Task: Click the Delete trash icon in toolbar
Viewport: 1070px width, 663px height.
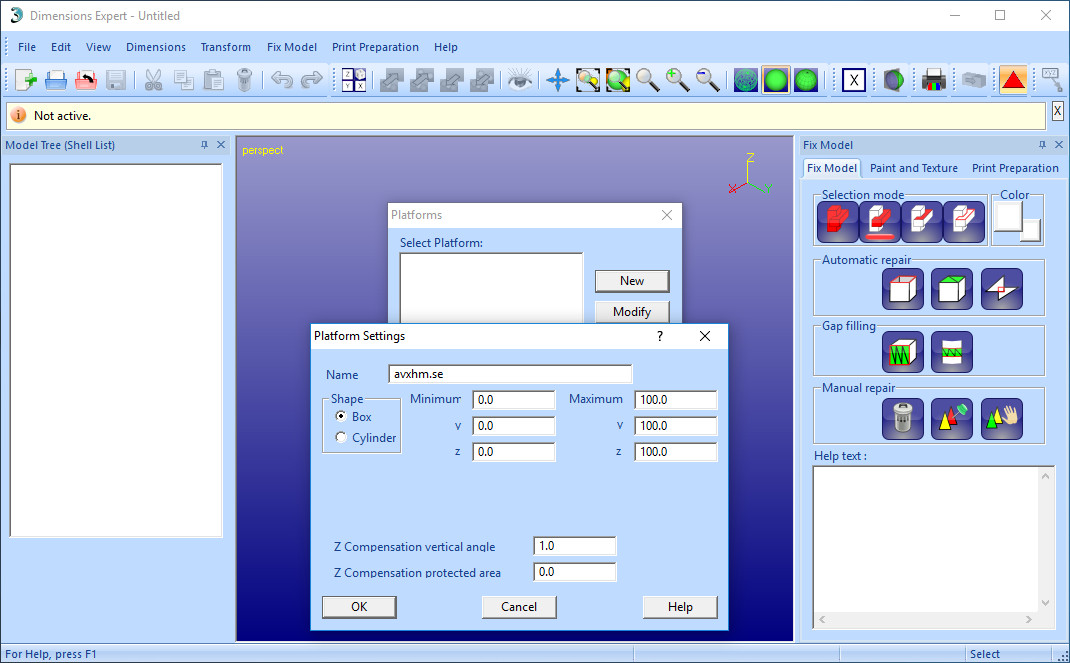Action: (x=244, y=80)
